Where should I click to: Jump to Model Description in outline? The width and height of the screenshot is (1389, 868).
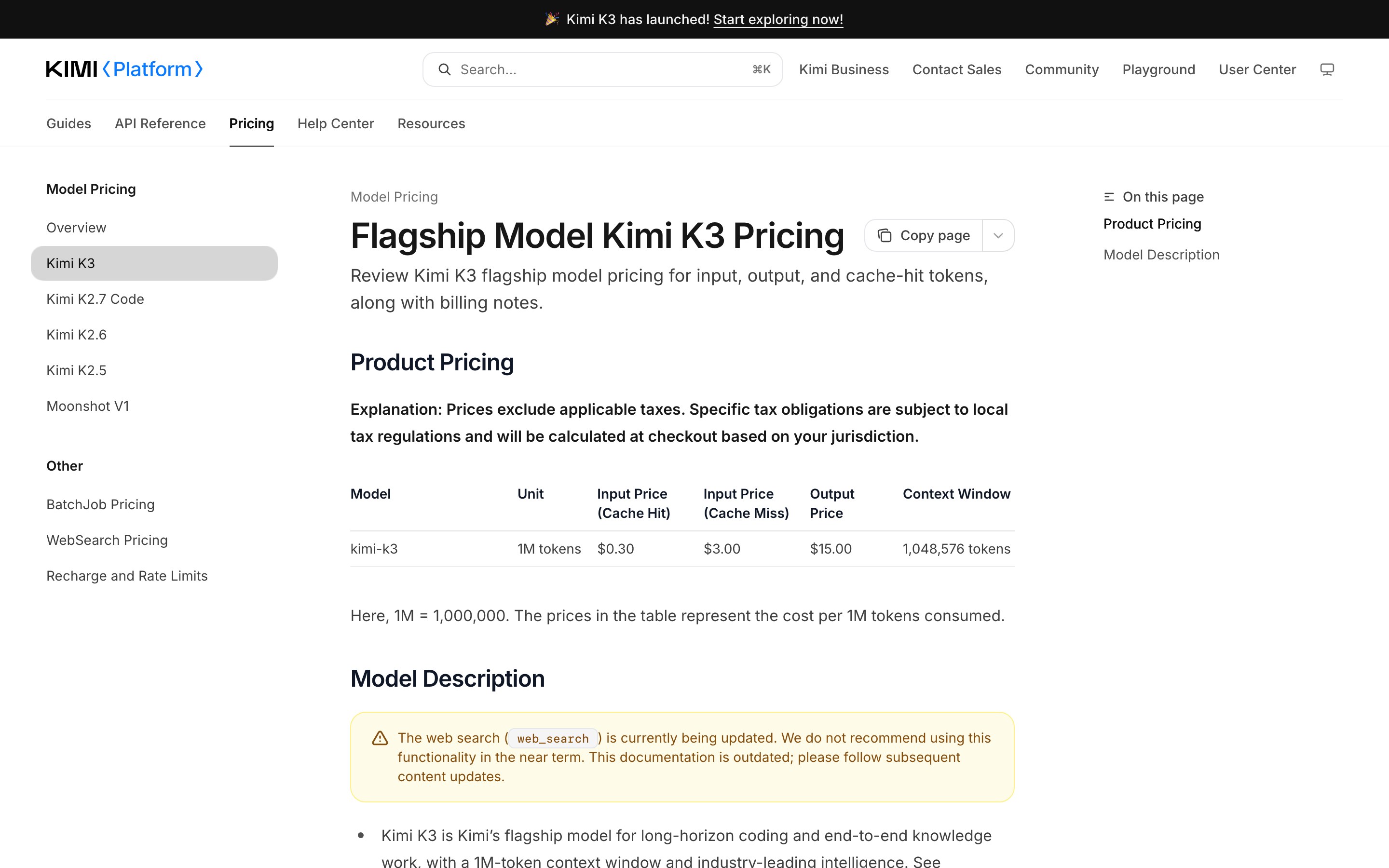[x=1161, y=255]
